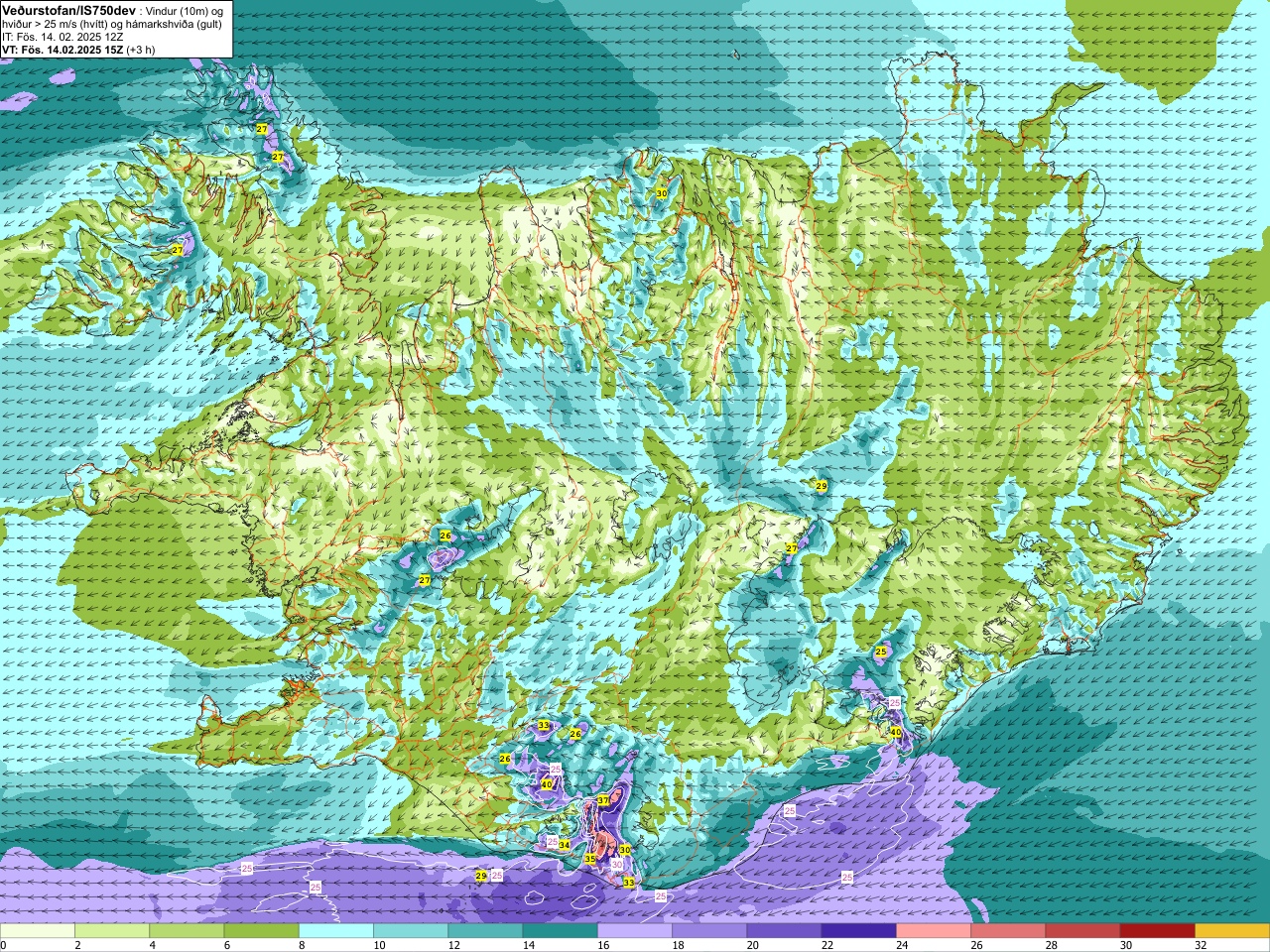Select the red 28–30 legend swatch
Image resolution: width=1270 pixels, height=952 pixels.
click(1082, 931)
